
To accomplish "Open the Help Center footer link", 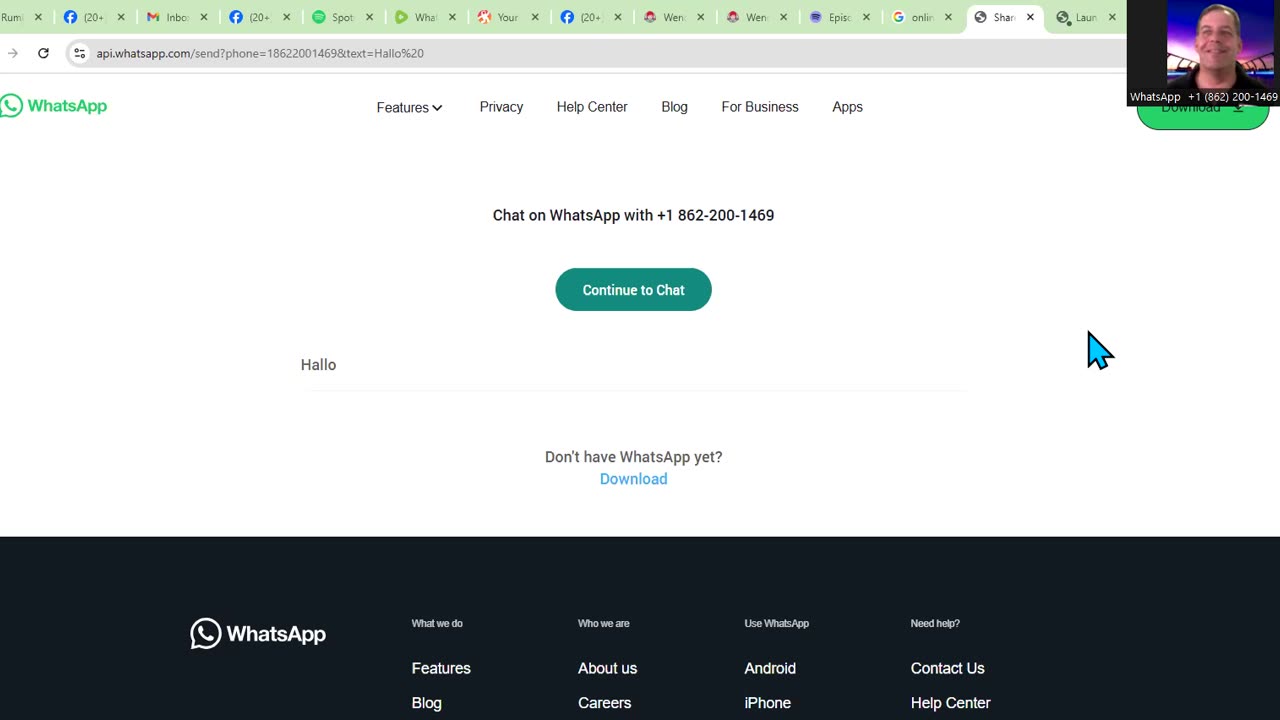I will [950, 703].
